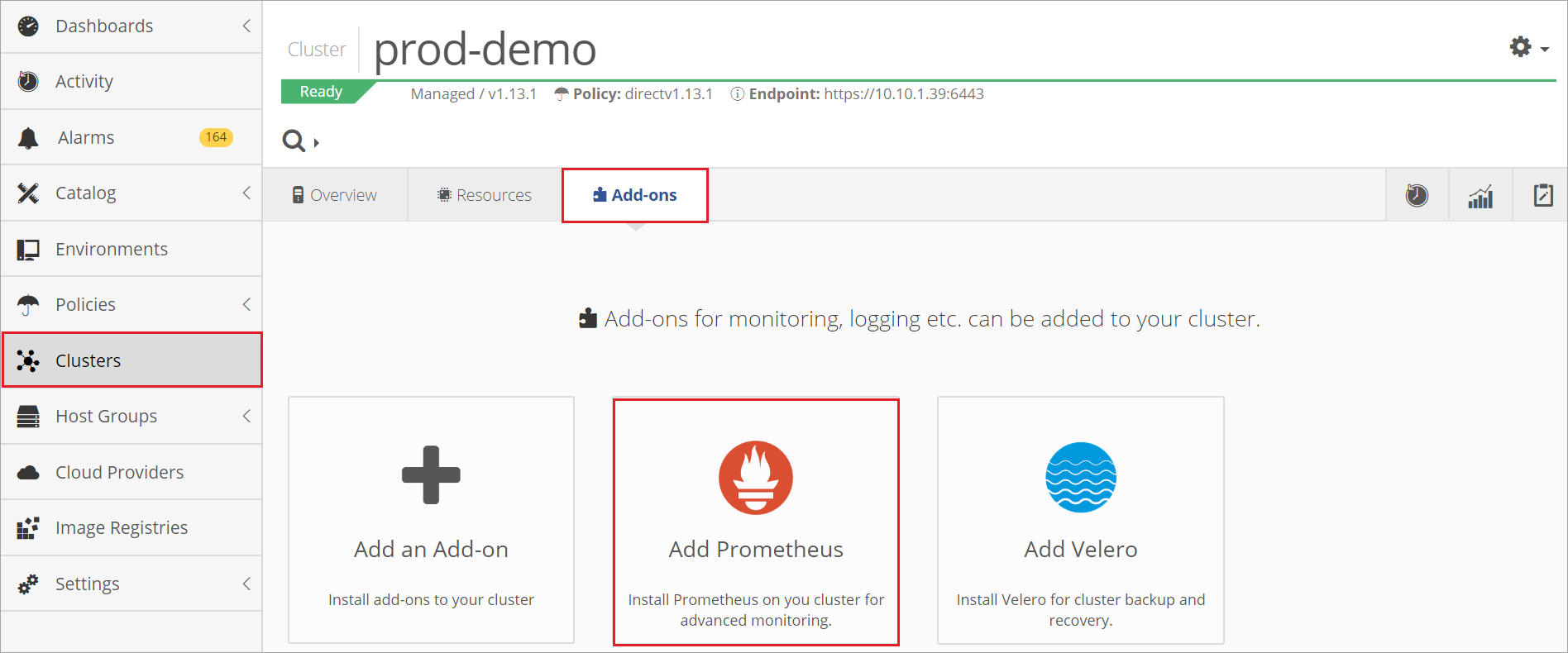The image size is (1568, 653).
Task: Expand the Catalog submenu chevron
Action: 246,193
